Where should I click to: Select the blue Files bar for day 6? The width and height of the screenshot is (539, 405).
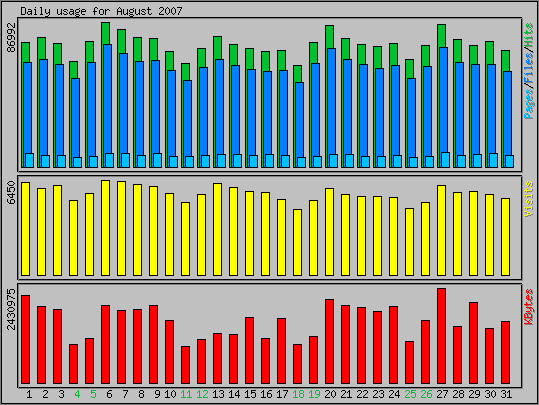point(108,98)
